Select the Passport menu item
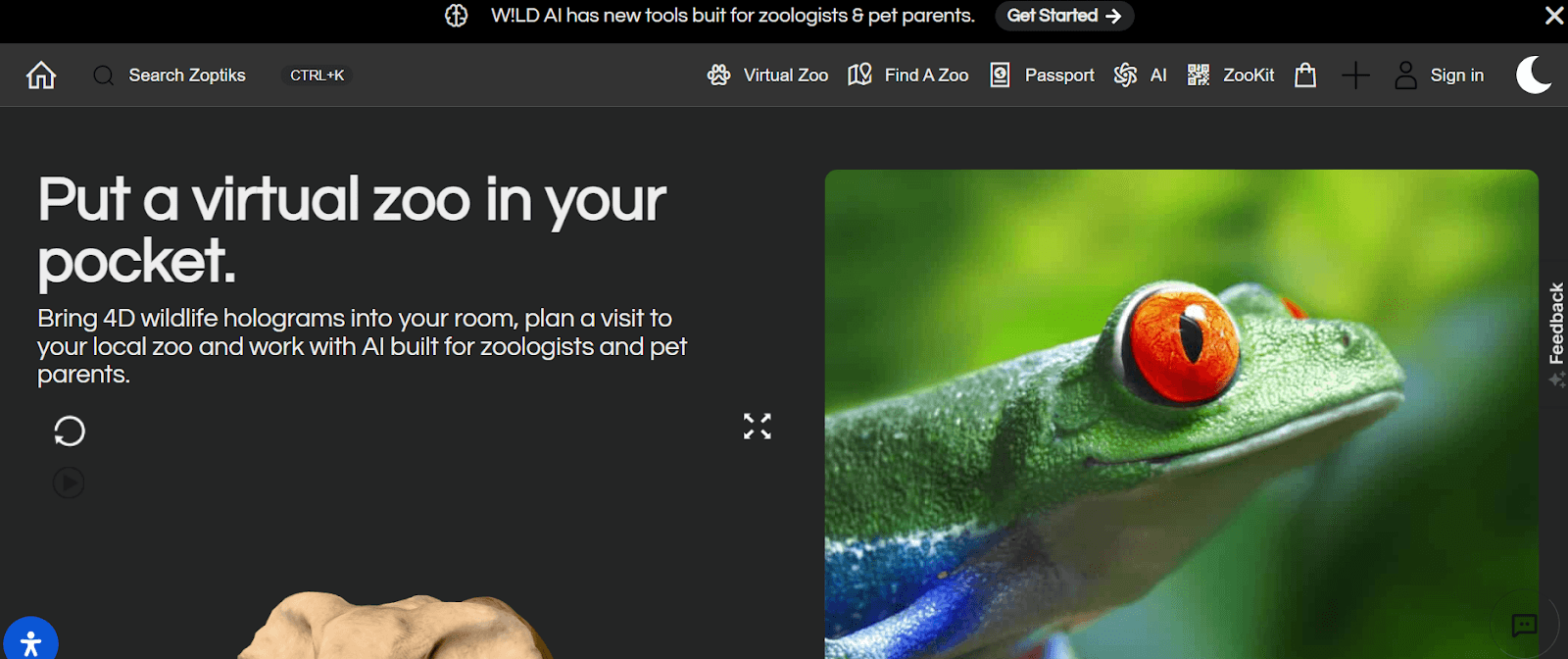Viewport: 1568px width, 659px height. tap(1042, 76)
